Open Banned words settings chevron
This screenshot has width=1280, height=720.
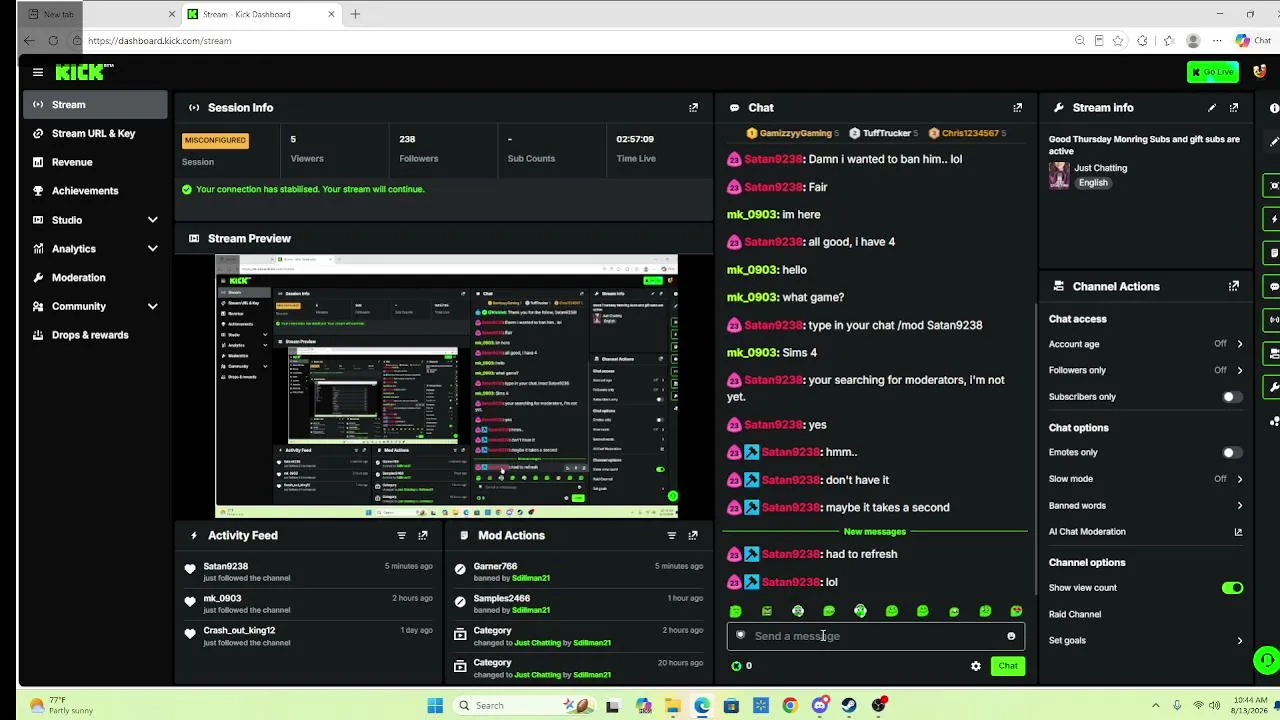(x=1240, y=506)
